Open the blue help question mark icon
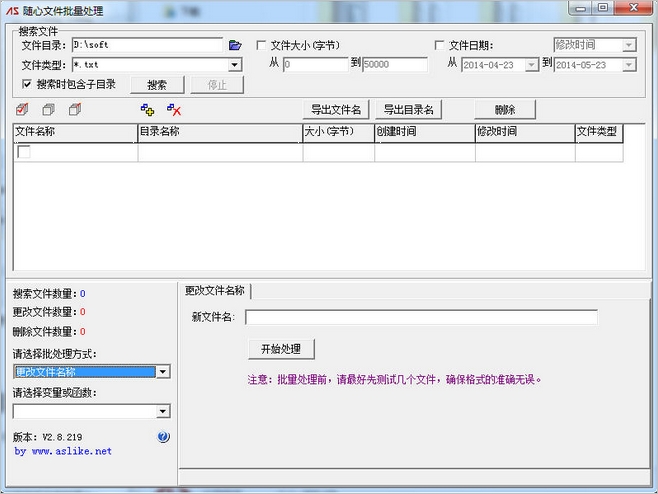This screenshot has height=494, width=658. (163, 437)
